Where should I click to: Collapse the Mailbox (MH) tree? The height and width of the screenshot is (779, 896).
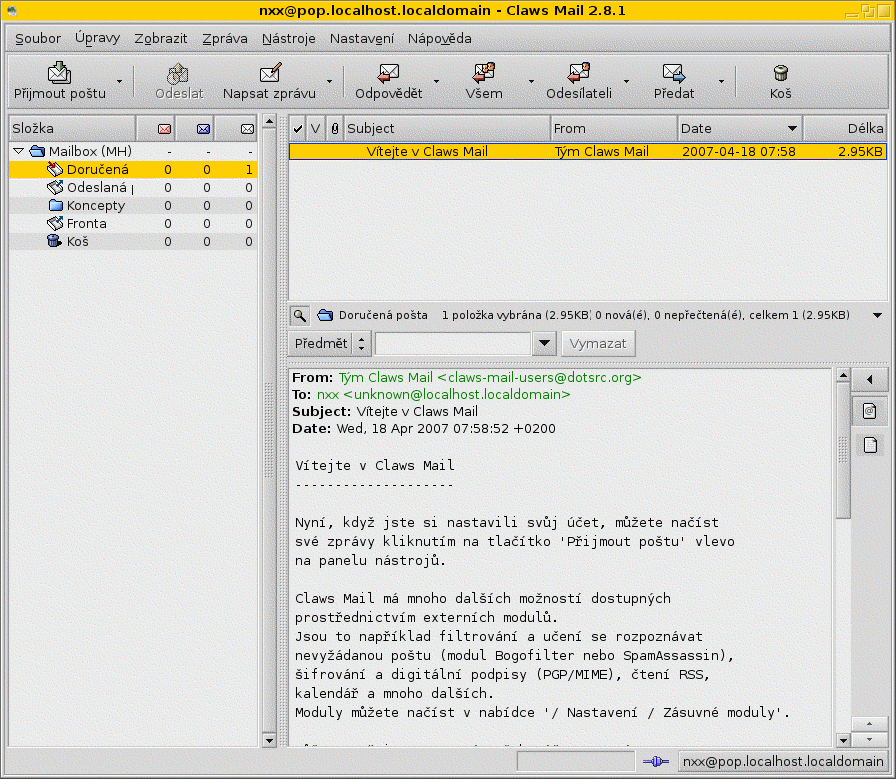pyautogui.click(x=18, y=151)
